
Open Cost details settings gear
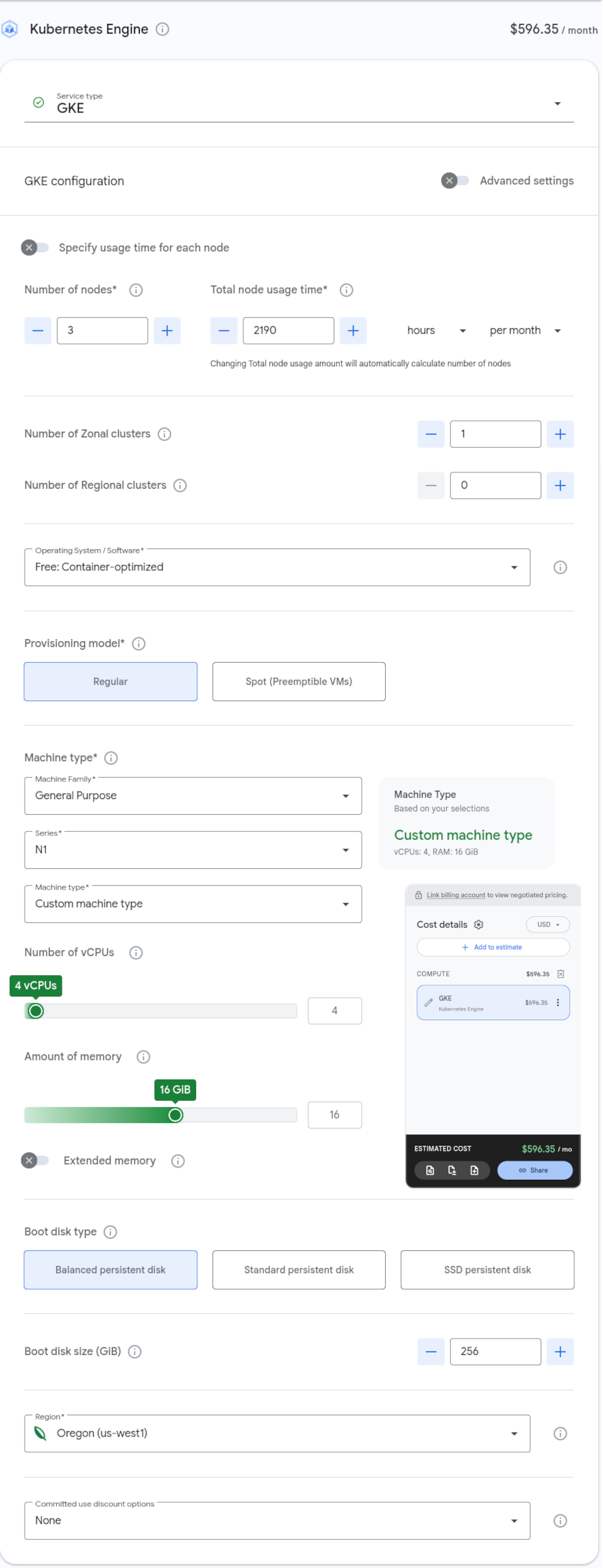(479, 925)
